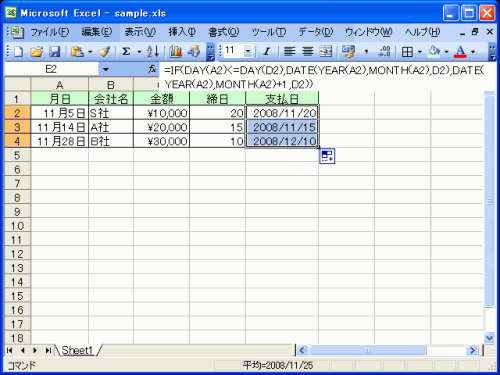This screenshot has height=375, width=500.
Task: Expand the Paste options dropdown
Action: (x=90, y=52)
